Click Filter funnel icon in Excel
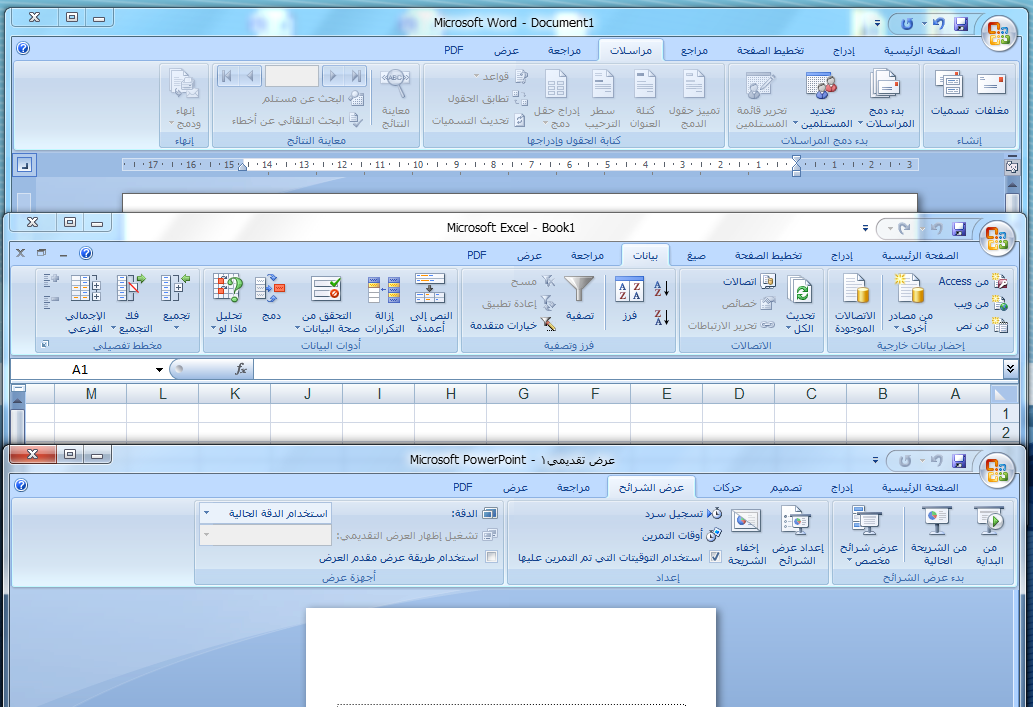Screen dimensions: 1033x707 point(580,289)
